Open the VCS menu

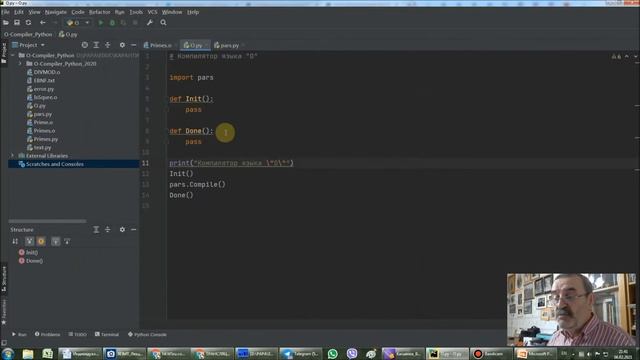tap(152, 12)
